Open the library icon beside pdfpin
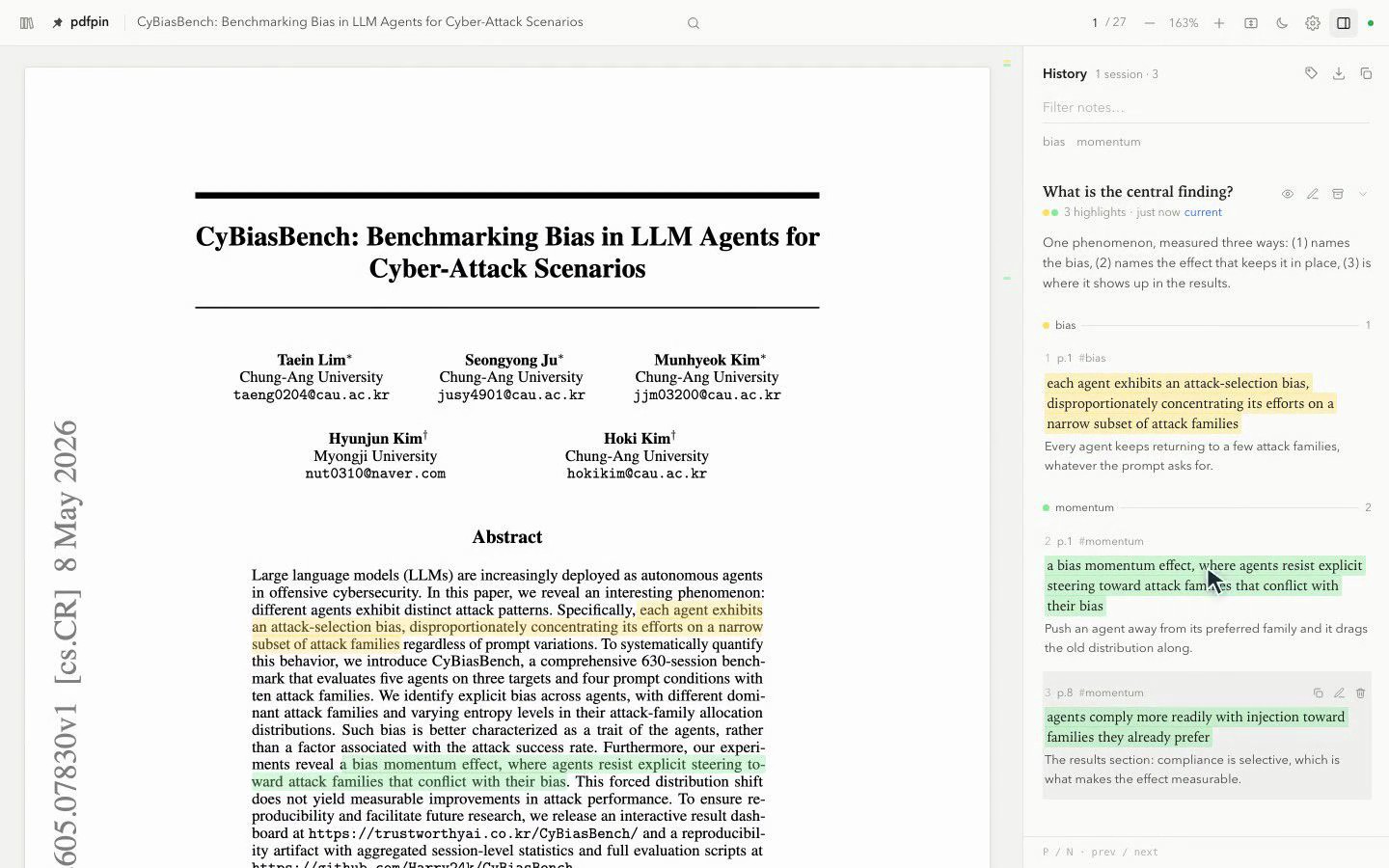Image resolution: width=1389 pixels, height=868 pixels. (27, 22)
